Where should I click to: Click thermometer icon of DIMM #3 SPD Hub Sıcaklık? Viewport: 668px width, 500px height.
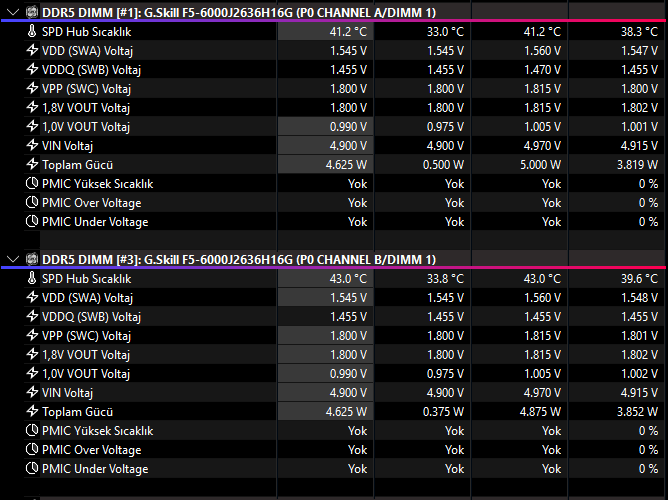coord(32,278)
